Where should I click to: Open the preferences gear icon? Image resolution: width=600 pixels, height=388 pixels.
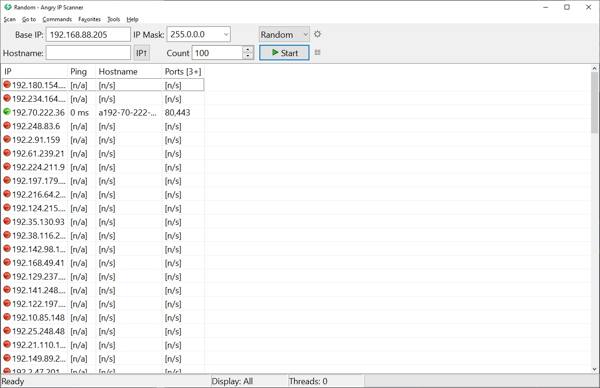click(x=317, y=34)
